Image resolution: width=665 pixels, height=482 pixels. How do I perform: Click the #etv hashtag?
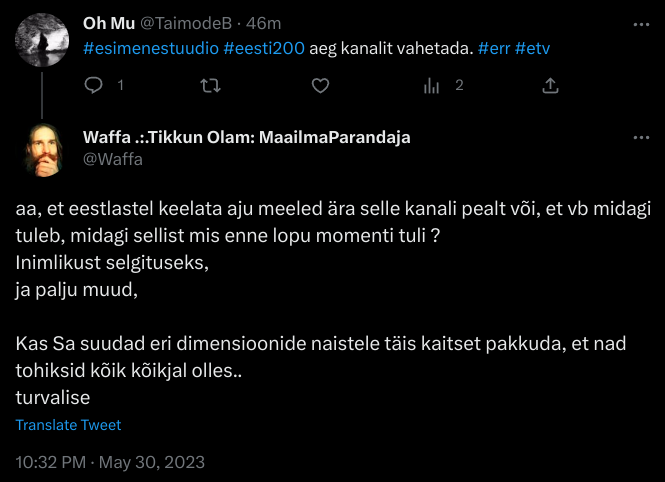[x=533, y=49]
